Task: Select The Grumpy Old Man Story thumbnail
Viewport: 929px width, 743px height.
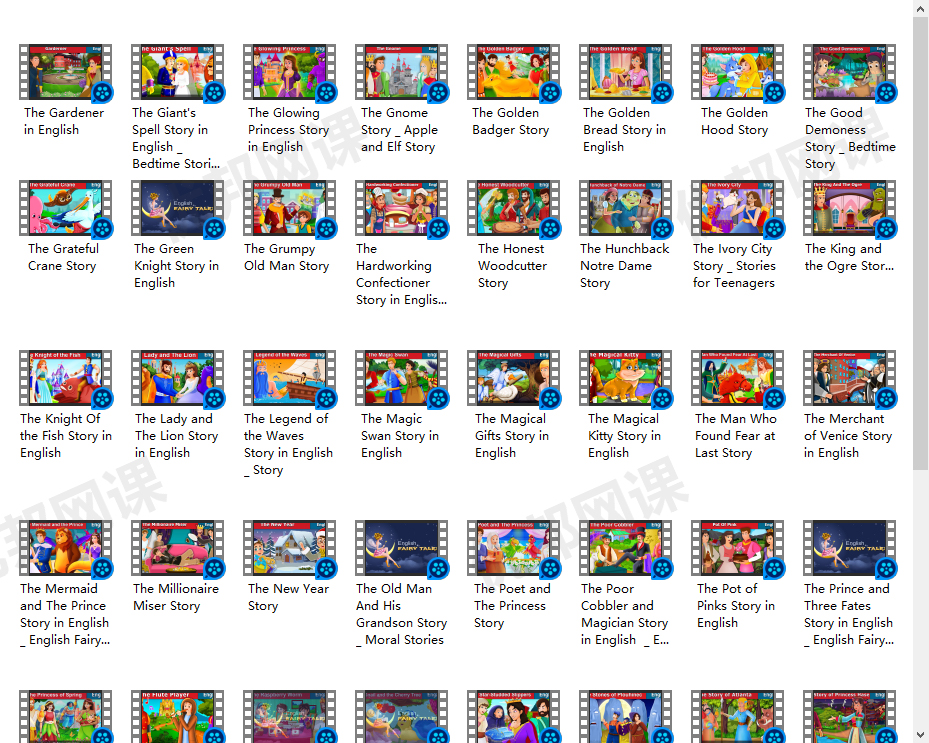Action: [289, 208]
